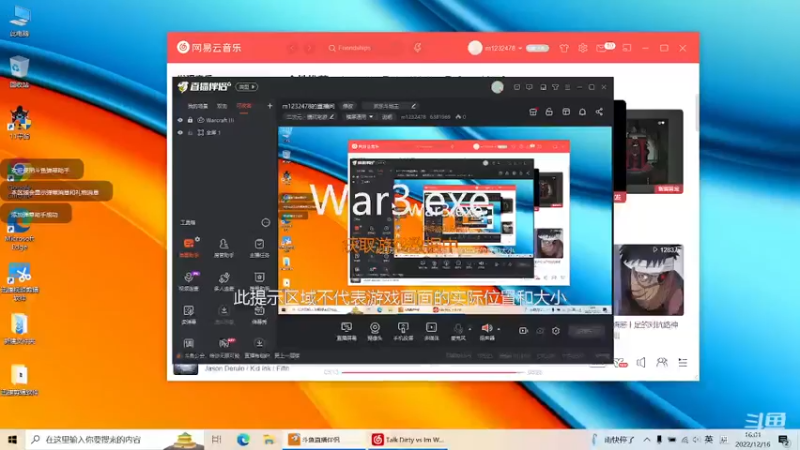Open the bottom NetEase video thumbnail

coord(649,280)
